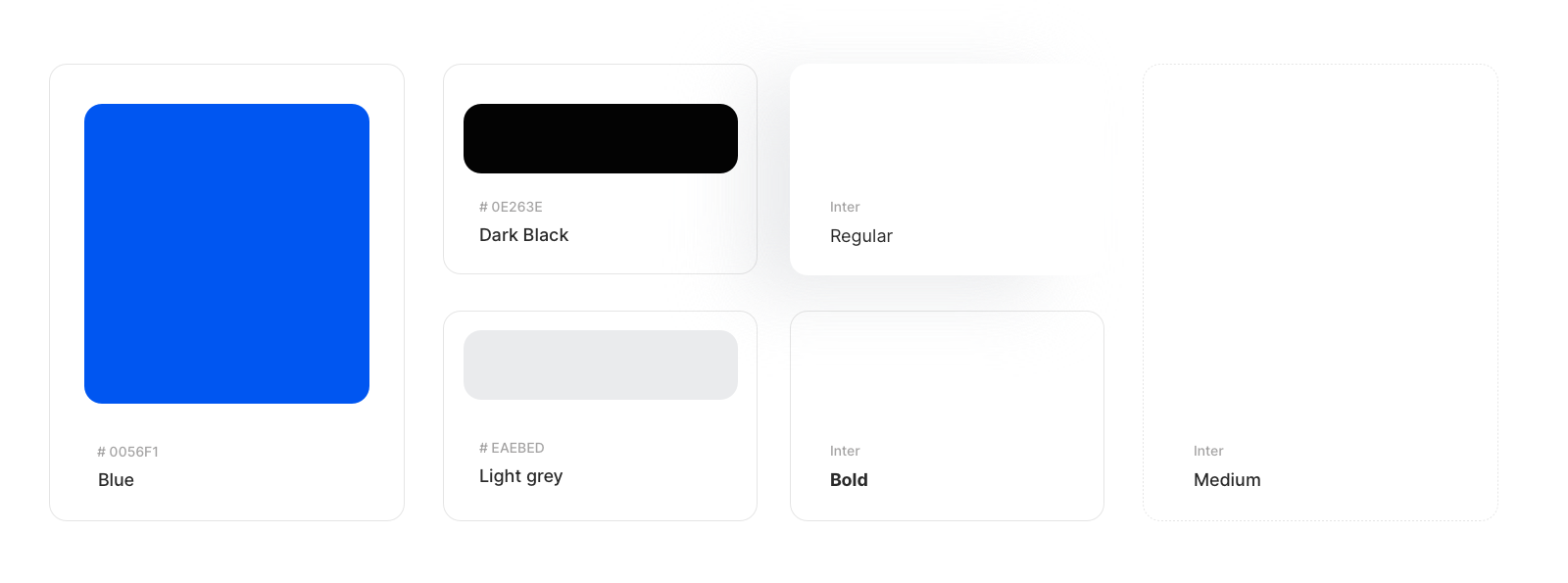Viewport: 1568px width, 583px height.
Task: Select the "Dark Black" color name label
Action: pos(523,235)
